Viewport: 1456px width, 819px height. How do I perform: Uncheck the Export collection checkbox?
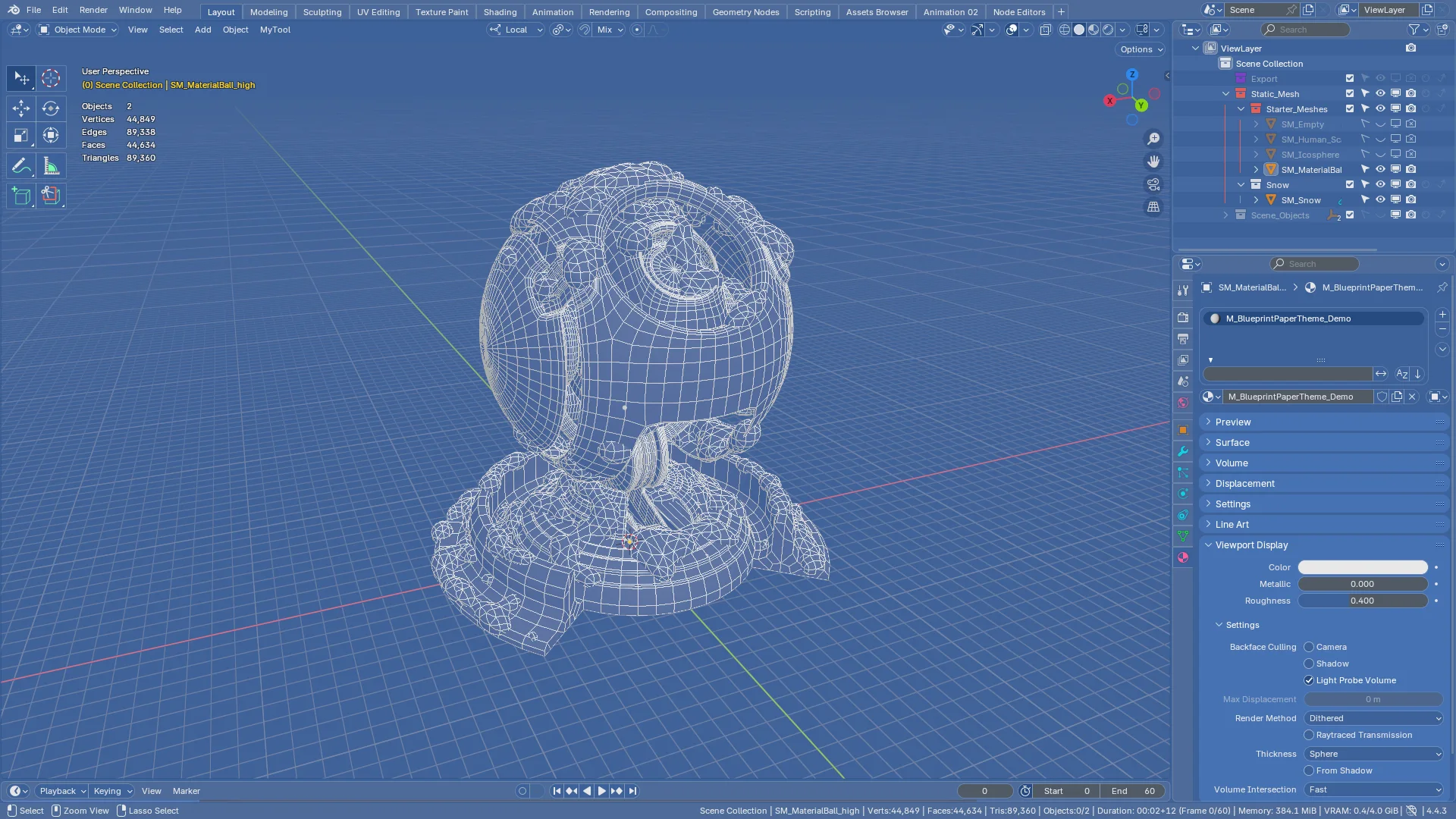click(x=1350, y=78)
